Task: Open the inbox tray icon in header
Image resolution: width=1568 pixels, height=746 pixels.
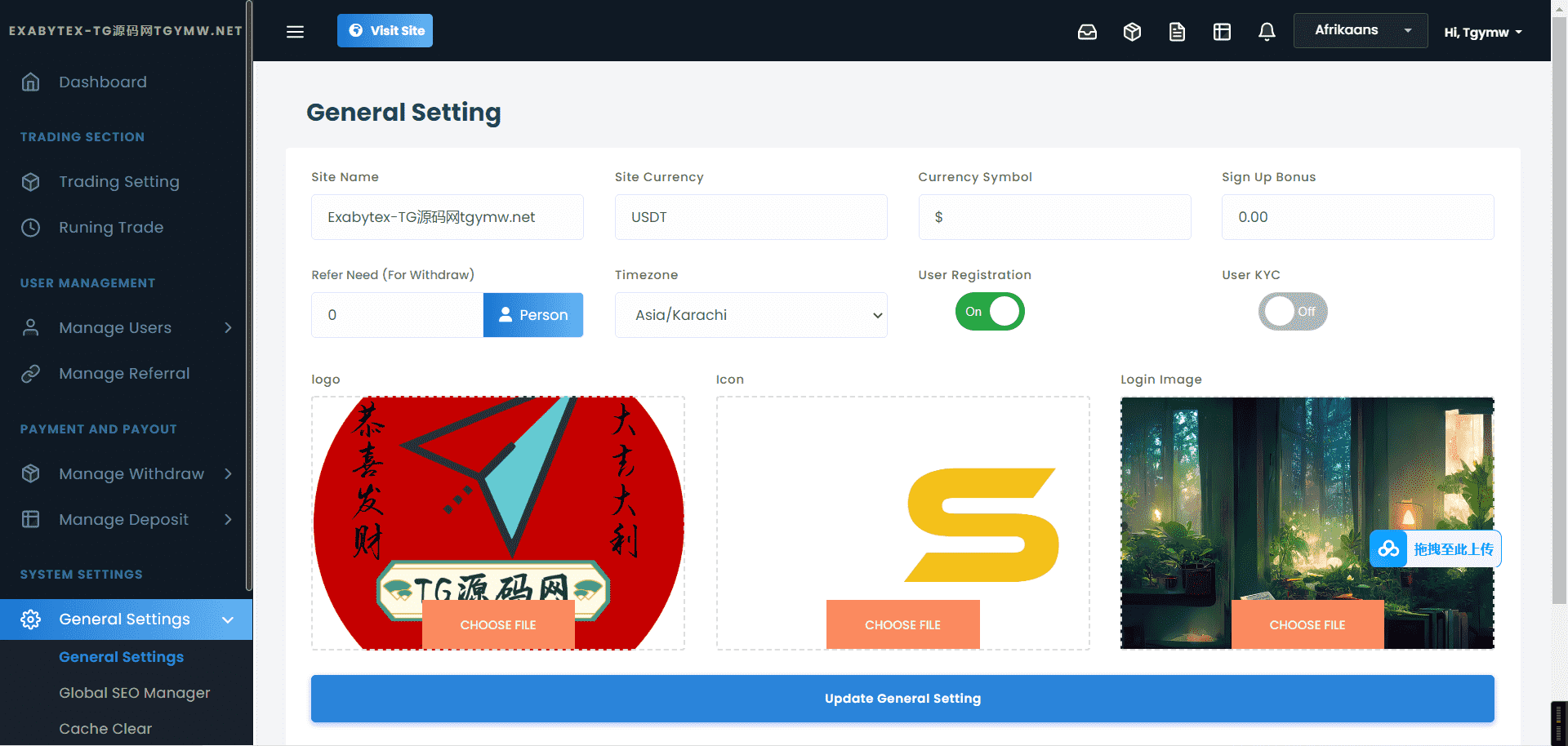Action: tap(1087, 32)
